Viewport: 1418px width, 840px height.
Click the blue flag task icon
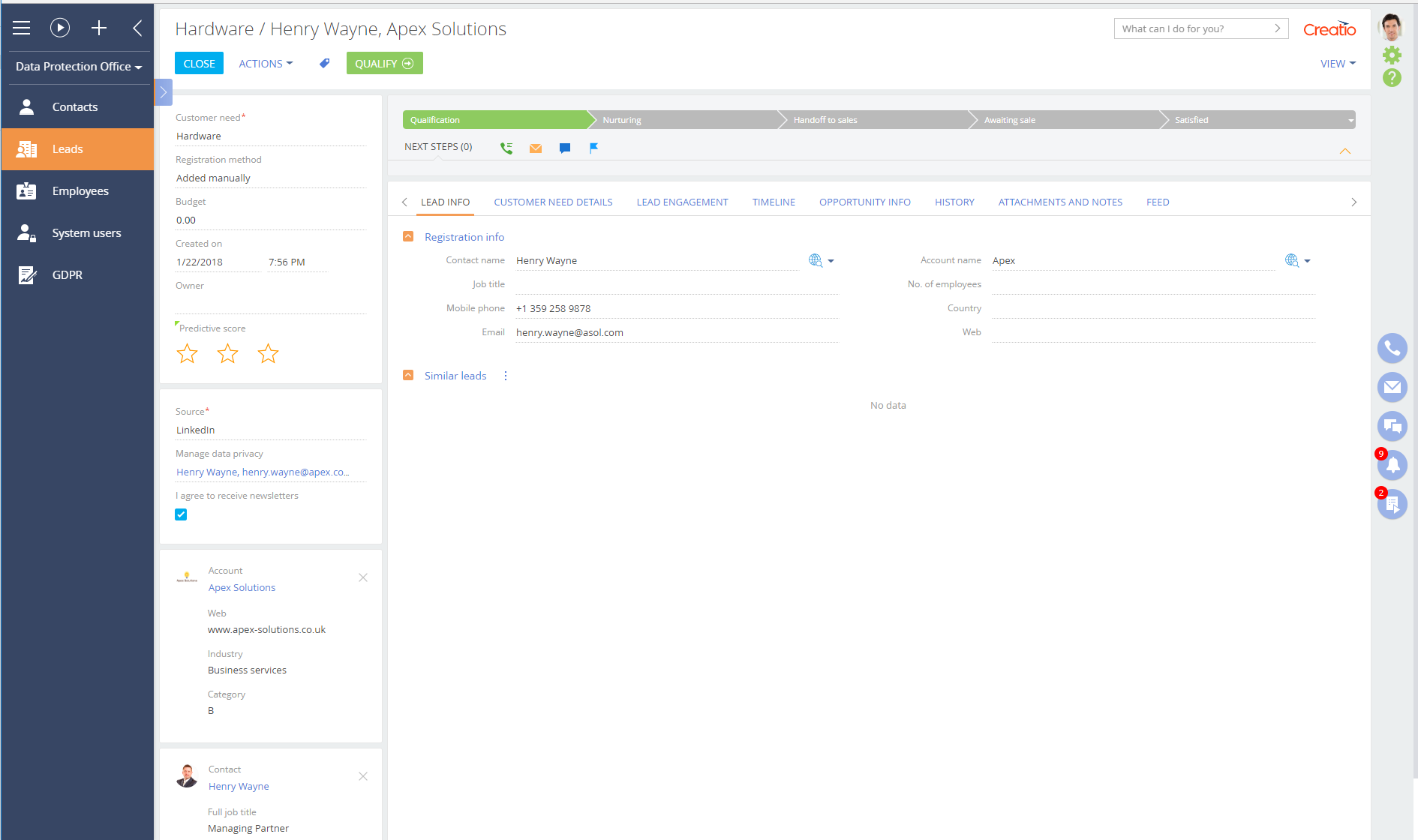pos(593,148)
